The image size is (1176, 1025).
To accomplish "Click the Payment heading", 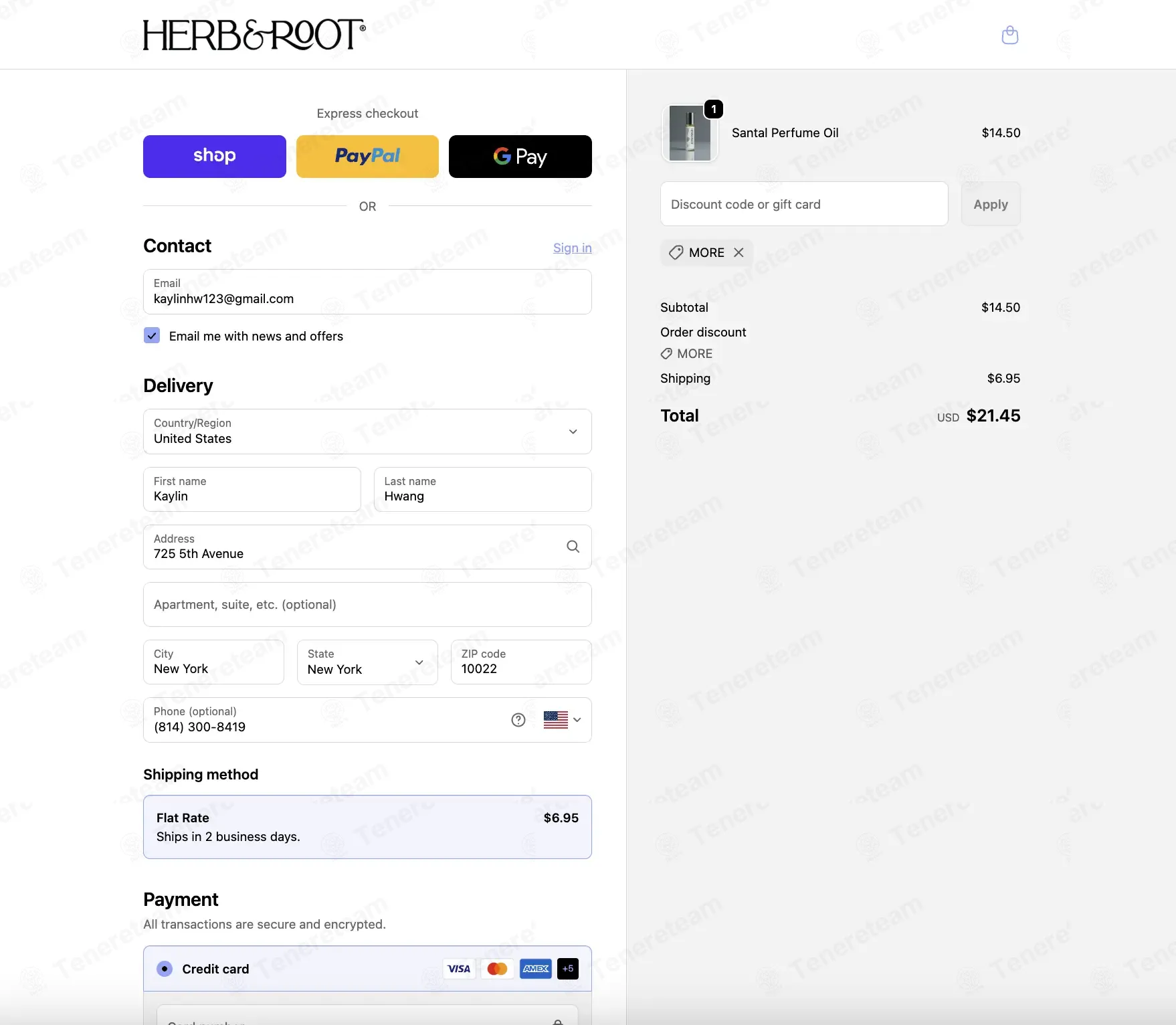I will click(x=181, y=900).
